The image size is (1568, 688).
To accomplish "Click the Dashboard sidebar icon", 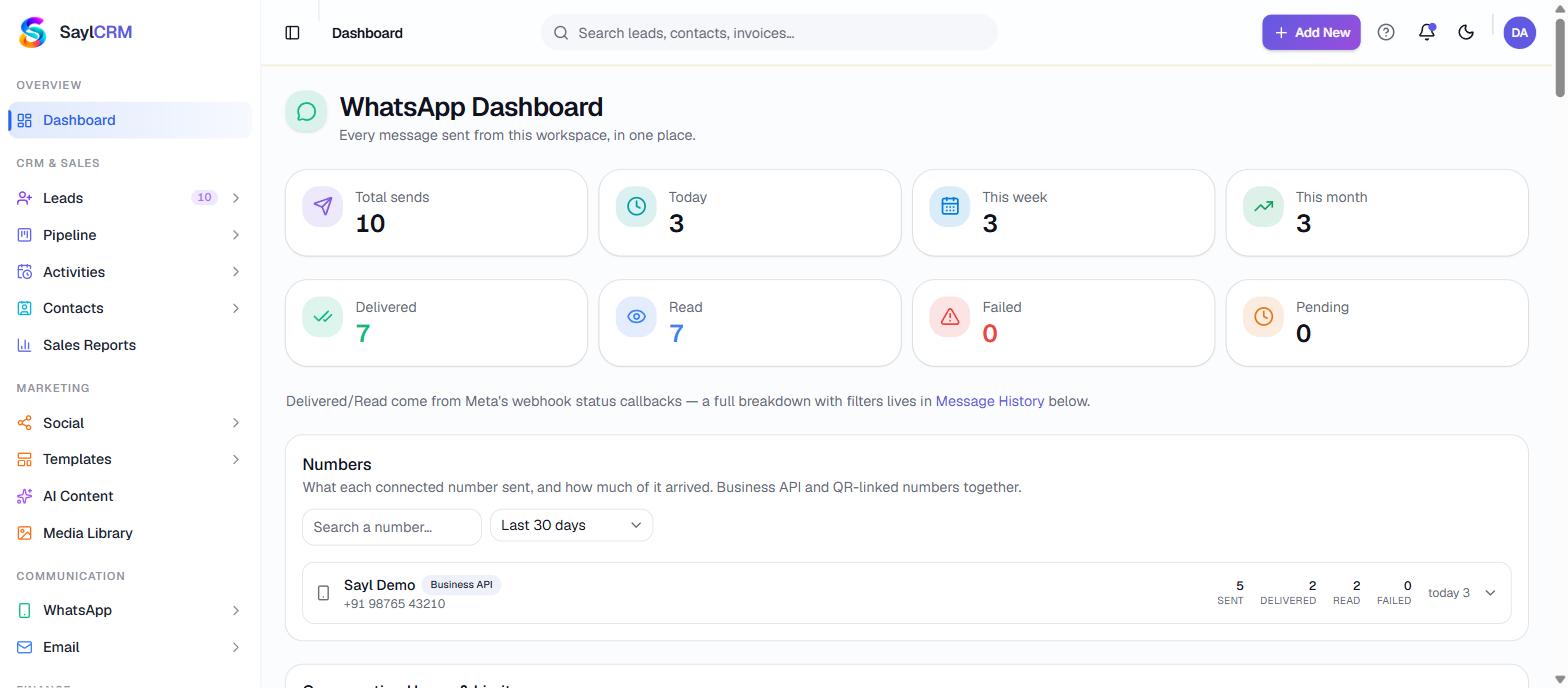I will point(25,120).
